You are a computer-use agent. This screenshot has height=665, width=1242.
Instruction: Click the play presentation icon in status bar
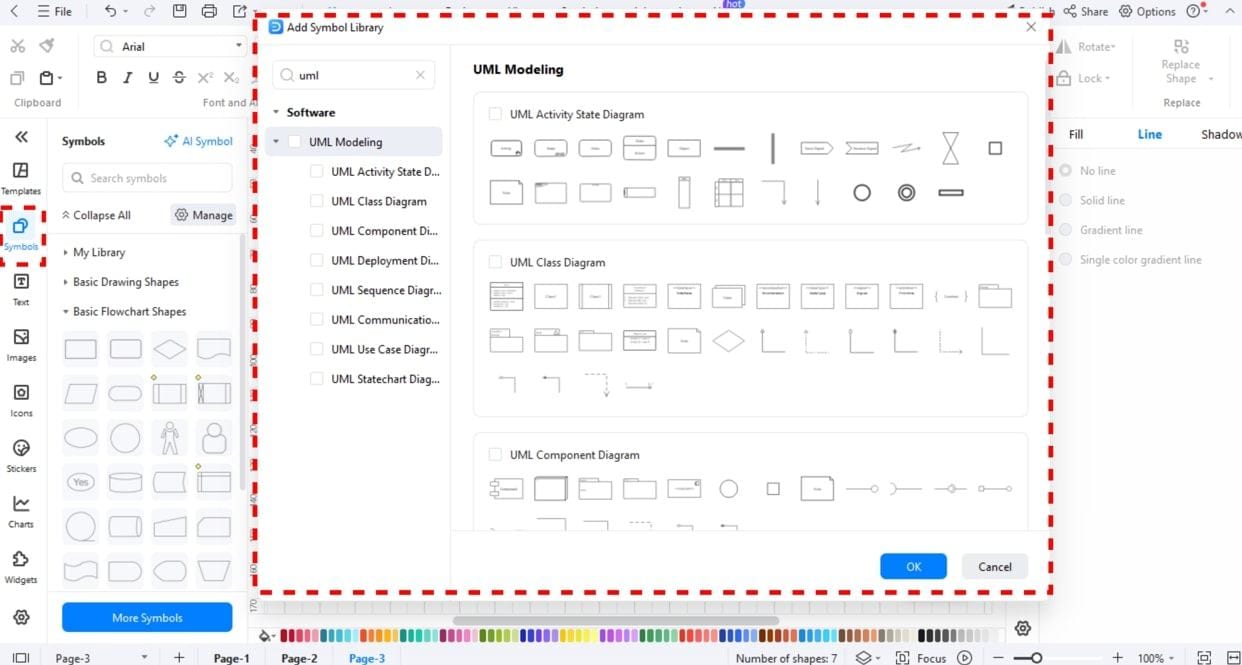pyautogui.click(x=964, y=658)
